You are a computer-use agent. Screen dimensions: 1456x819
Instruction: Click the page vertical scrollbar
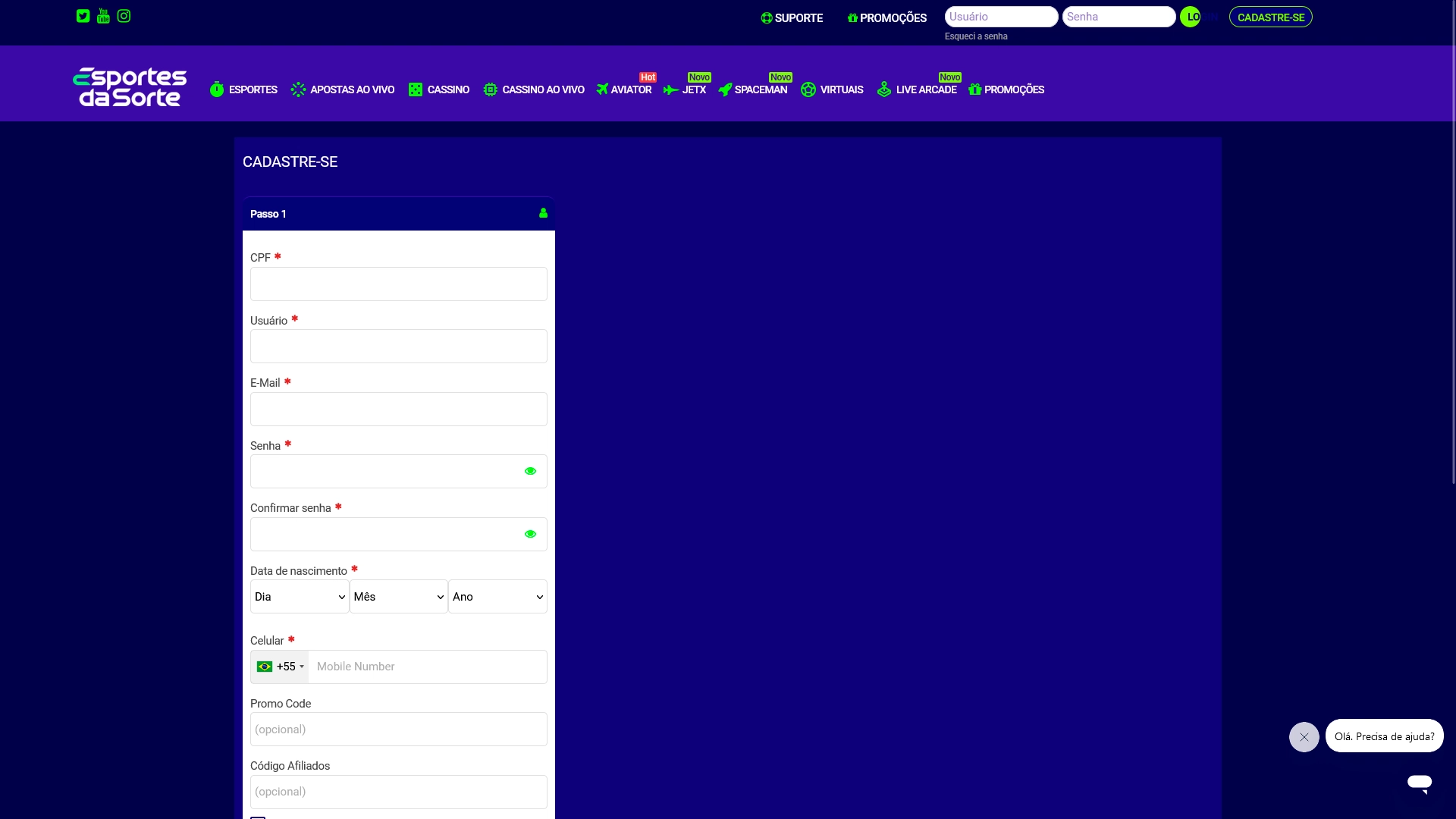pos(1453,243)
